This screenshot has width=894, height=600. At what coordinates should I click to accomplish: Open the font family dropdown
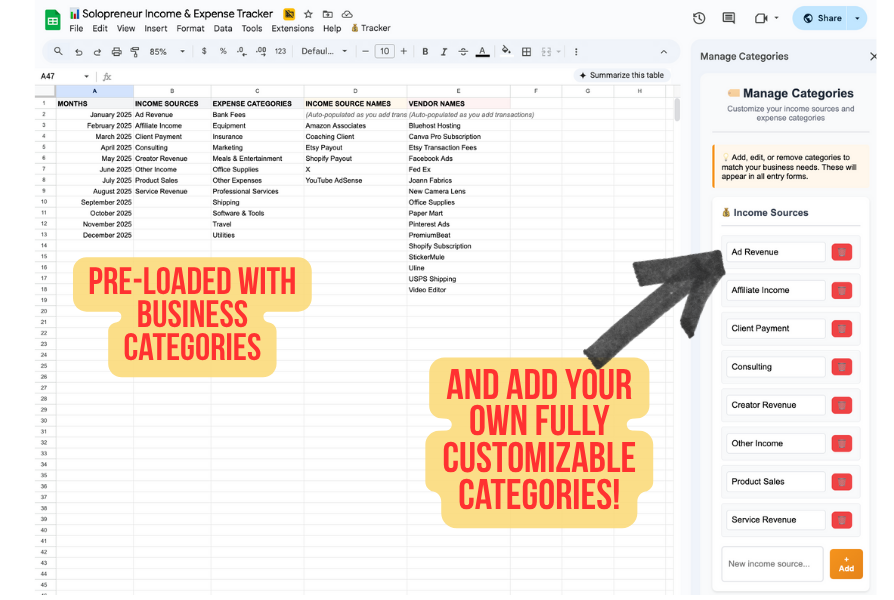pyautogui.click(x=324, y=51)
